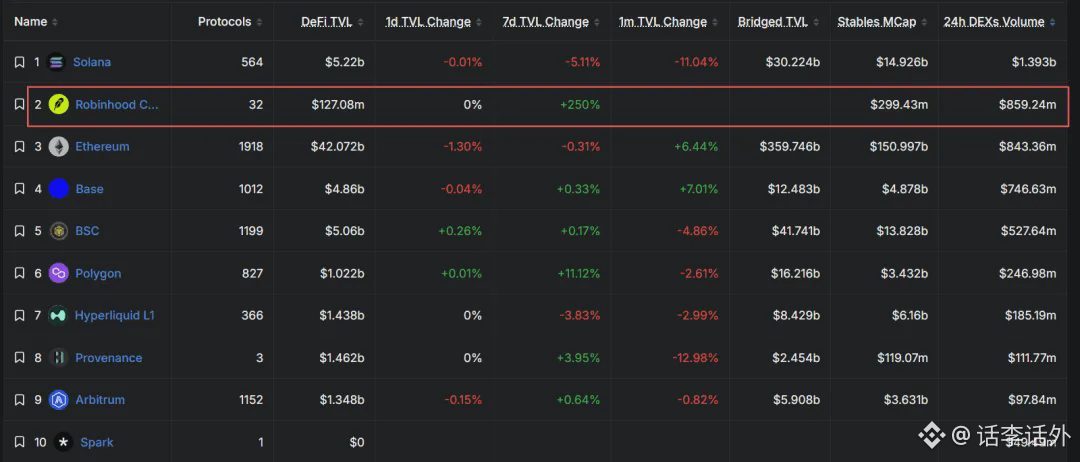Click the Ethereum diamond logo icon
1080x462 pixels.
59,147
